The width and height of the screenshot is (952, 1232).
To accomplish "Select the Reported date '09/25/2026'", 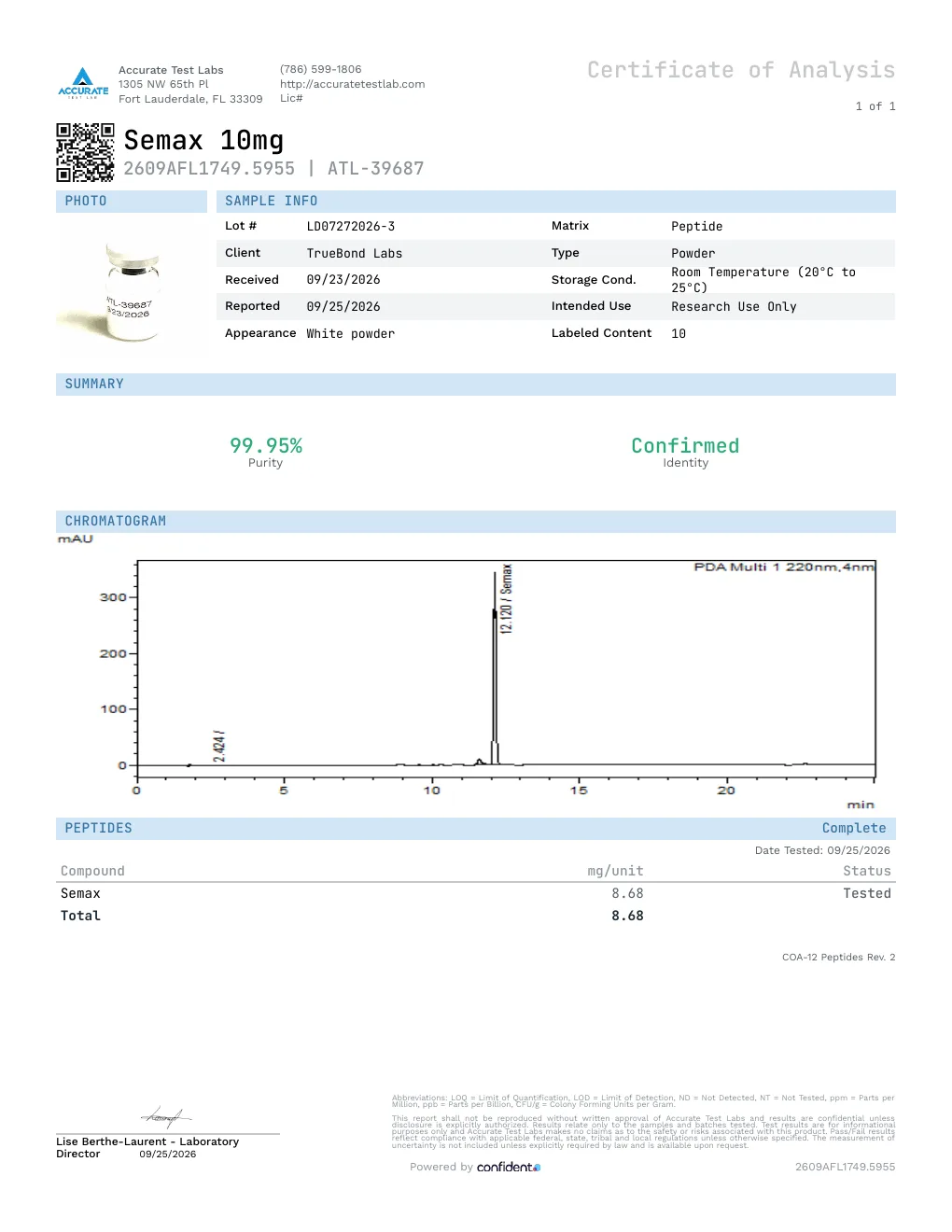I will 343,307.
